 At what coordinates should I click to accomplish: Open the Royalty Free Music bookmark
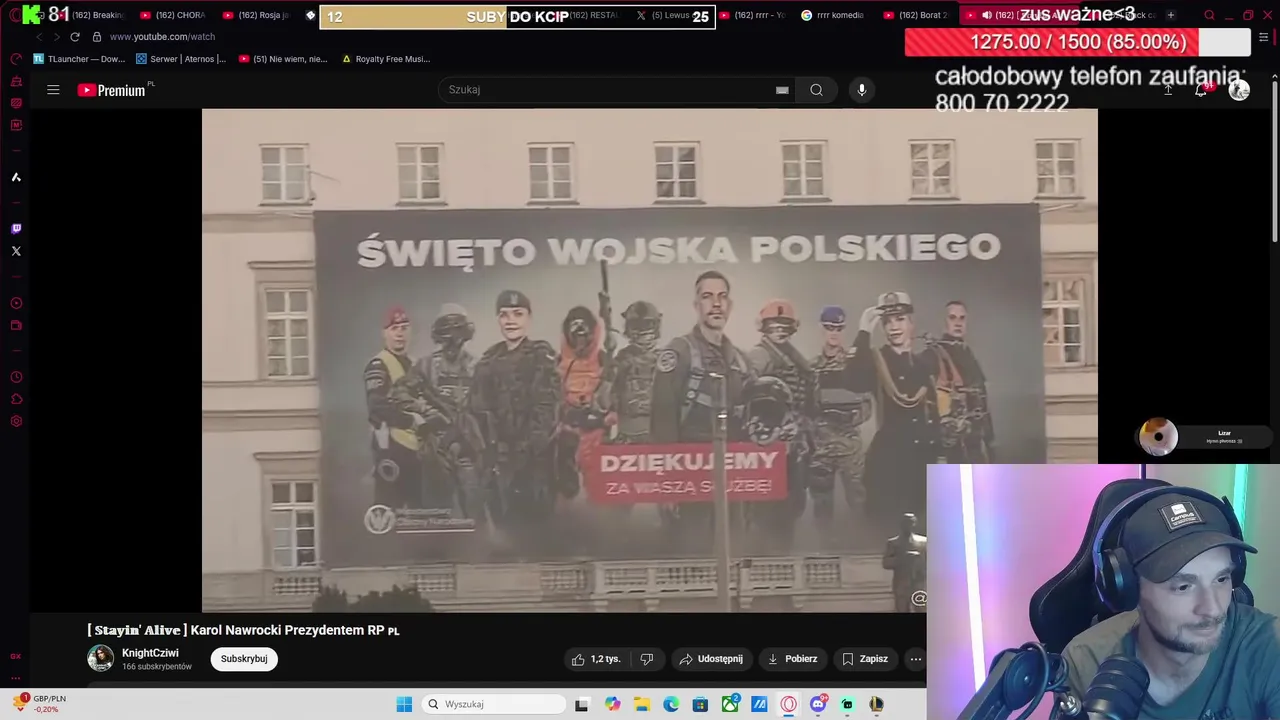point(386,59)
